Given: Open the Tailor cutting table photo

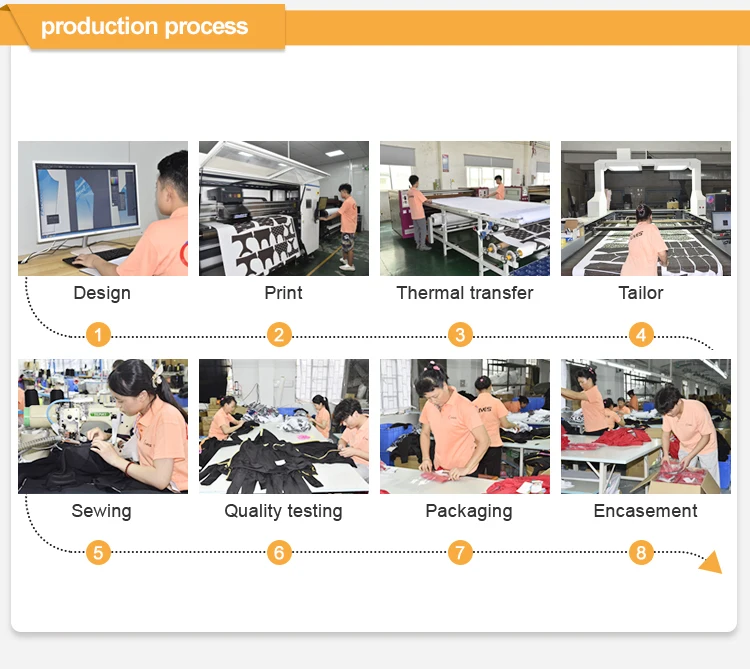Looking at the screenshot, I should click(646, 208).
